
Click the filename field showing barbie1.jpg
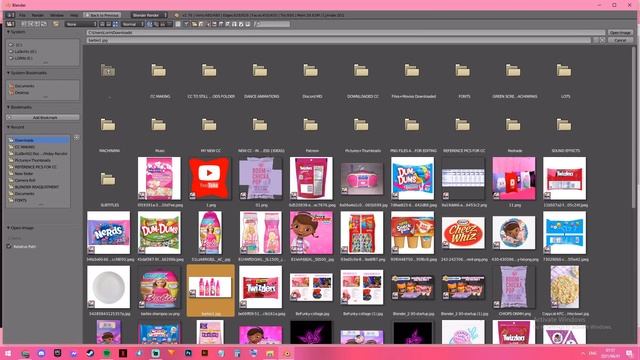pyautogui.click(x=338, y=40)
